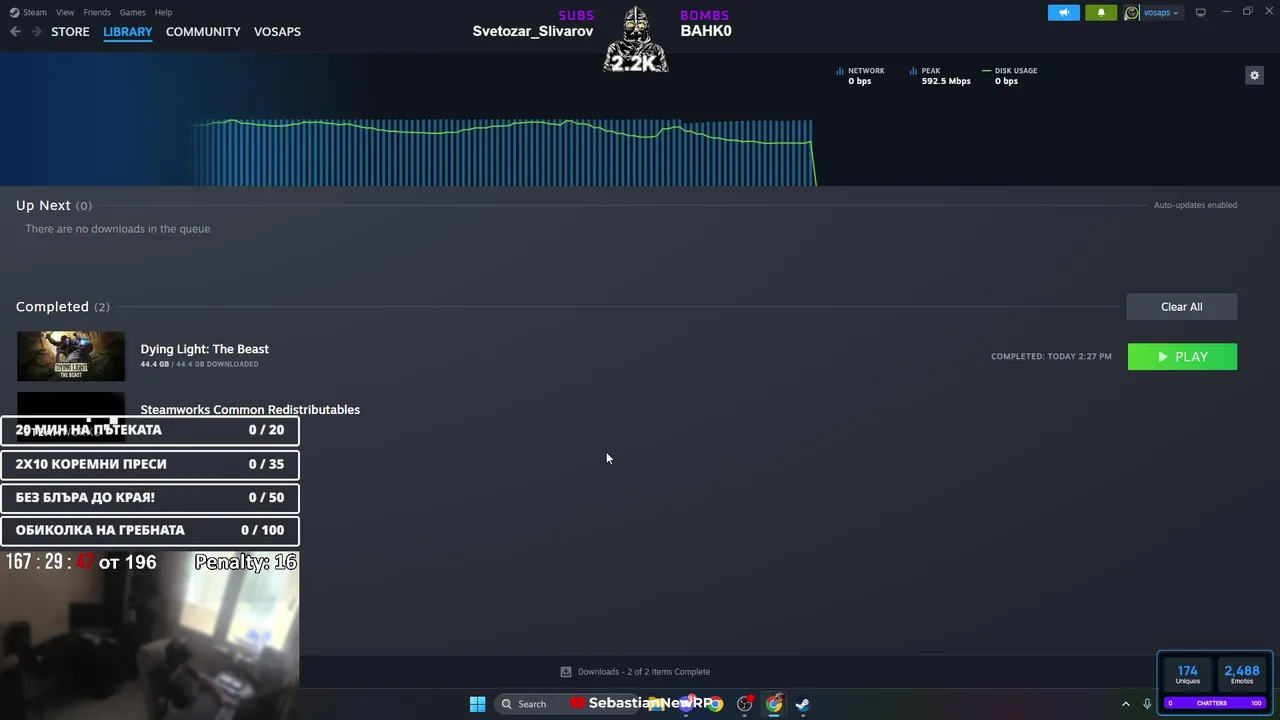The width and height of the screenshot is (1280, 720).
Task: Click the Clear All button
Action: (1182, 307)
